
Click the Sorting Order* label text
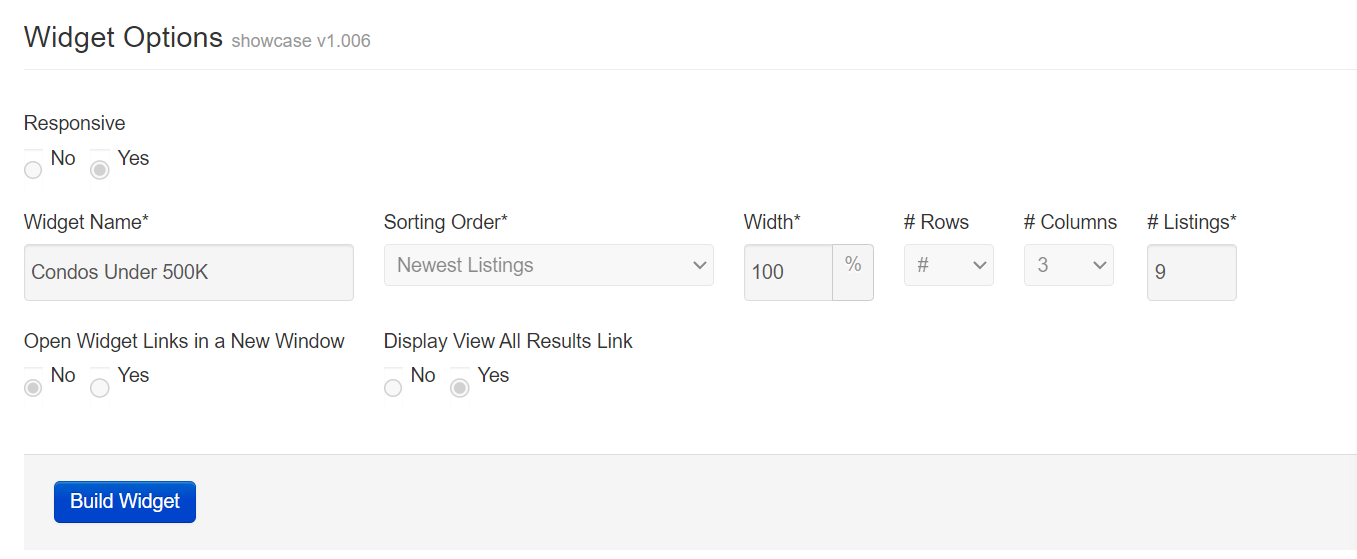[x=446, y=222]
